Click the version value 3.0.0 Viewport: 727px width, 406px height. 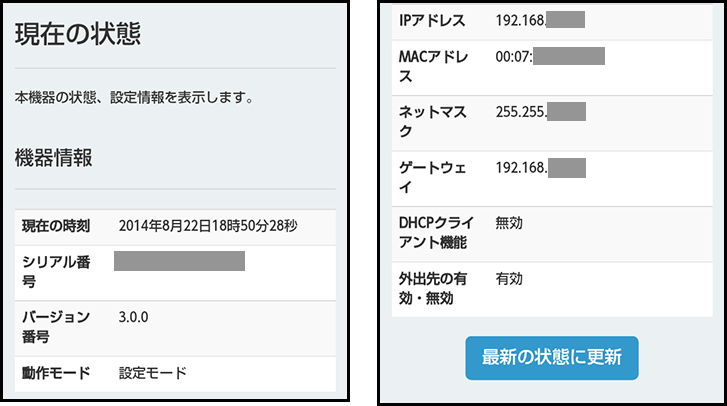point(134,317)
